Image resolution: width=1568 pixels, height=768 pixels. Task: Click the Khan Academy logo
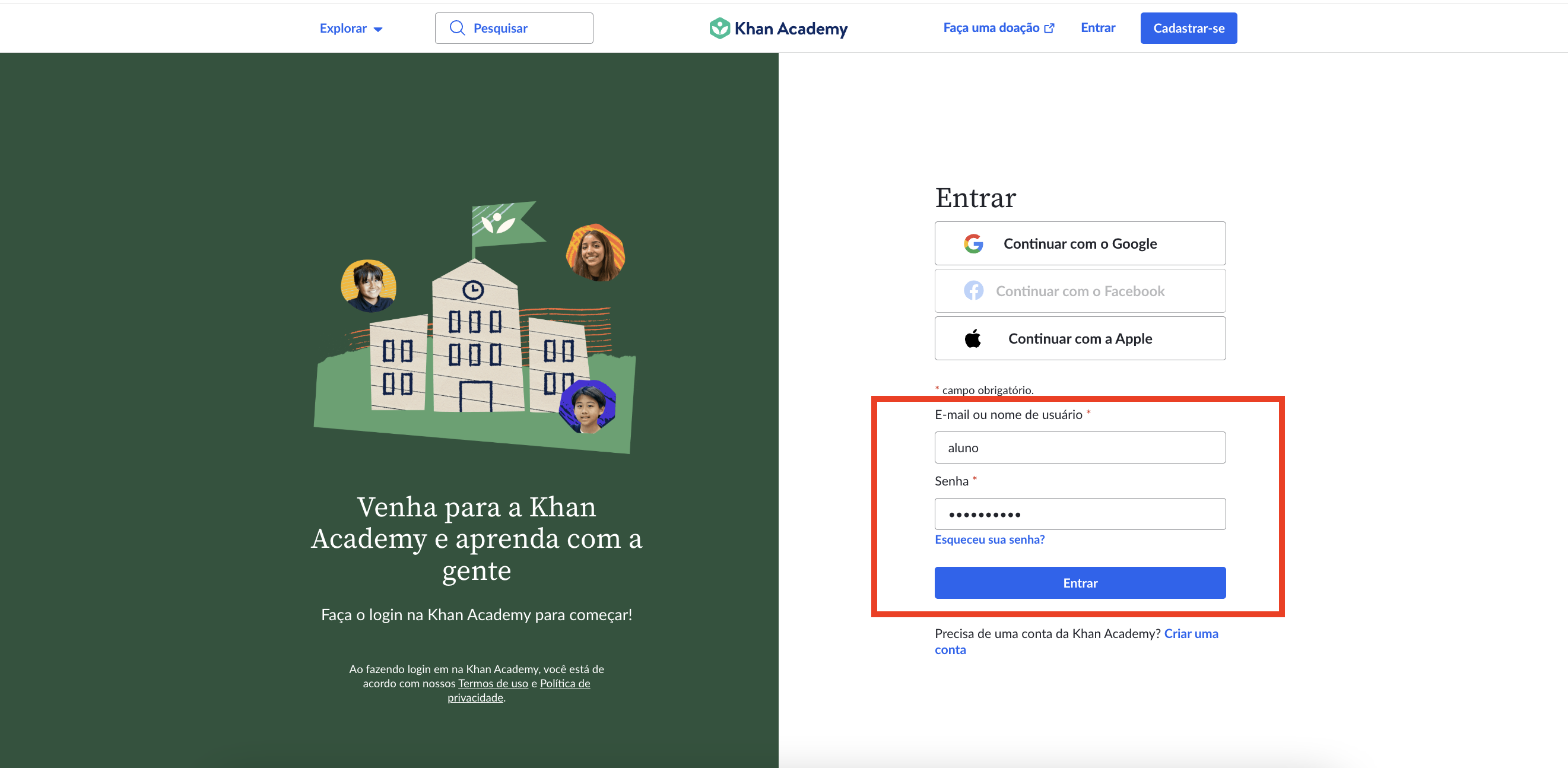coord(778,28)
